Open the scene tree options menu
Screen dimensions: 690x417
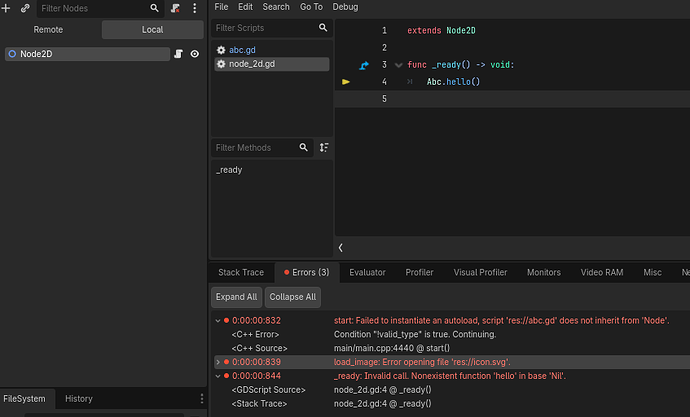(195, 8)
